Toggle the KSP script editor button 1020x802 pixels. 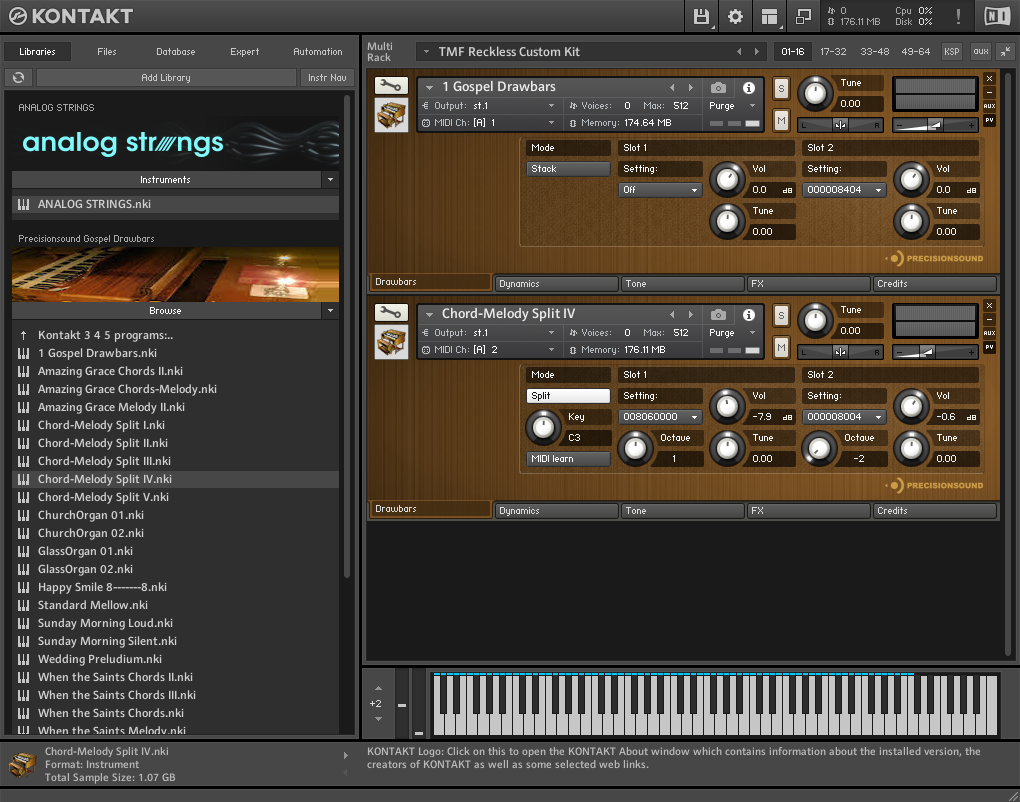[951, 51]
